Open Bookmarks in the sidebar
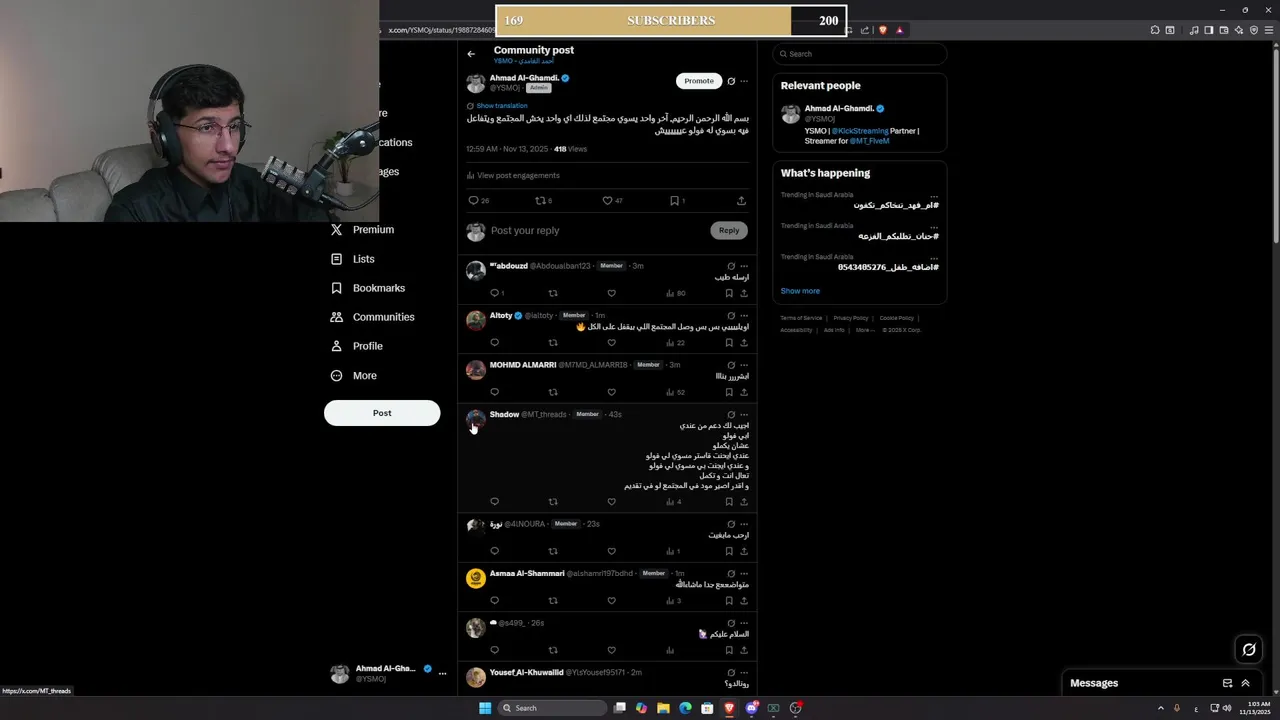1280x720 pixels. 368,288
